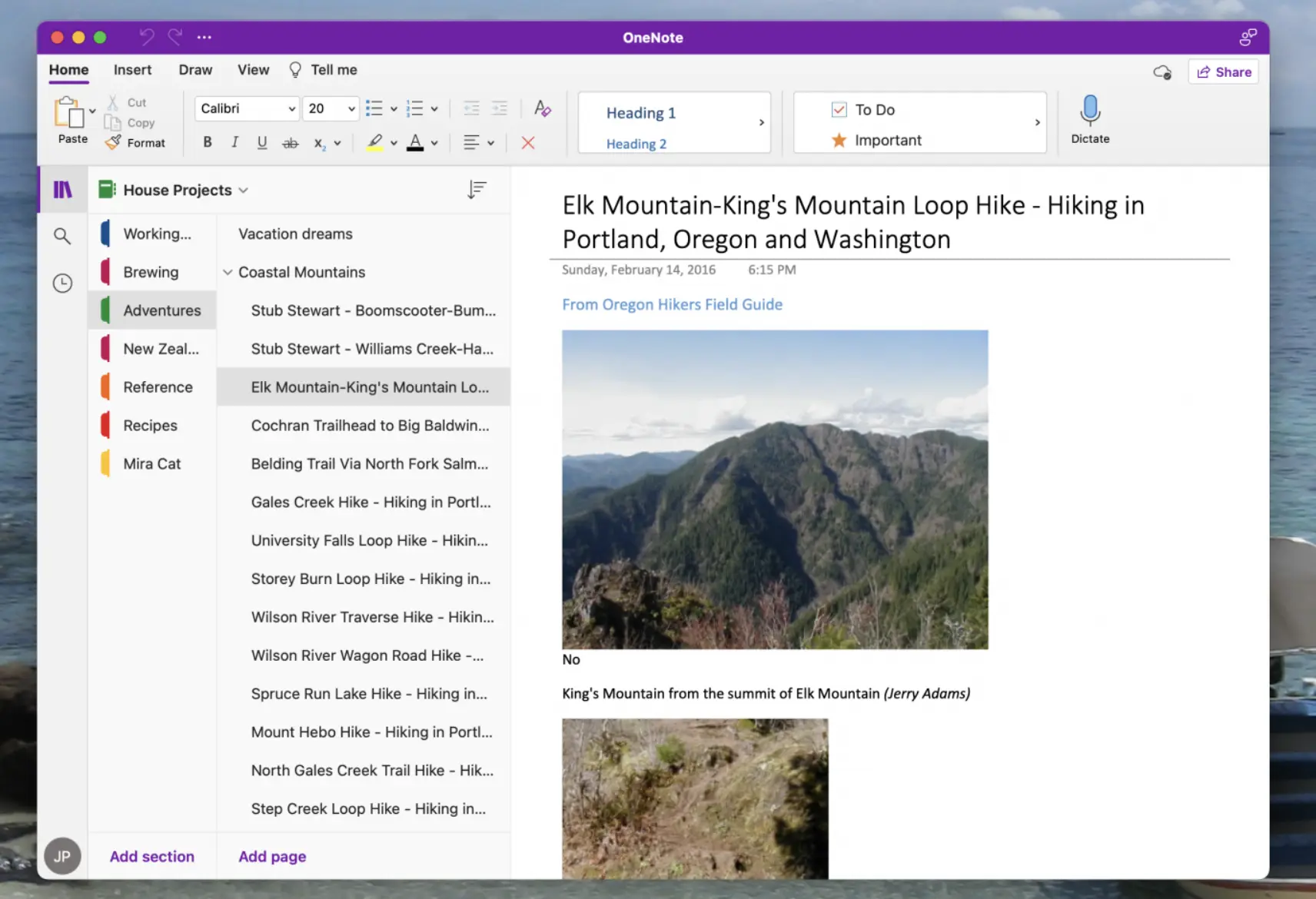
Task: Open the Home ribbon tab
Action: point(68,70)
